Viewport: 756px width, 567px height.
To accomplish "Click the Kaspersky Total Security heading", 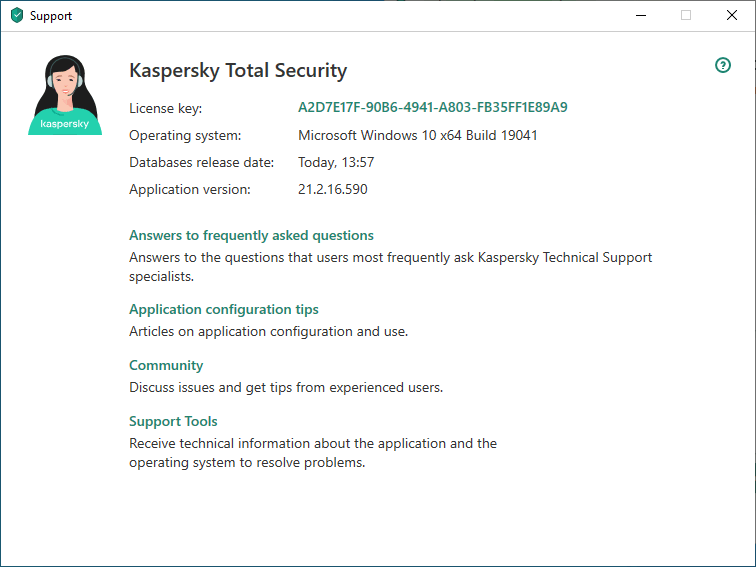I will (238, 71).
